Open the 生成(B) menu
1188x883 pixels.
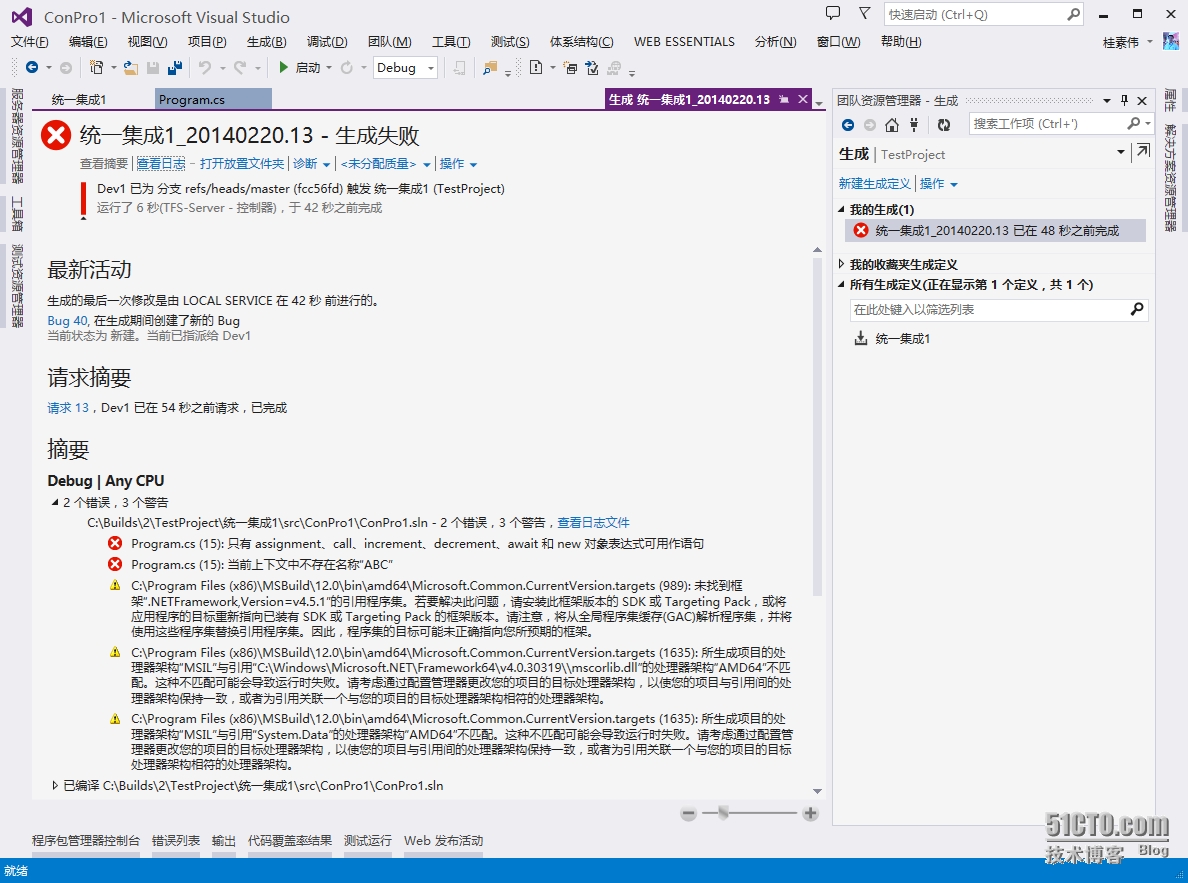coord(267,42)
